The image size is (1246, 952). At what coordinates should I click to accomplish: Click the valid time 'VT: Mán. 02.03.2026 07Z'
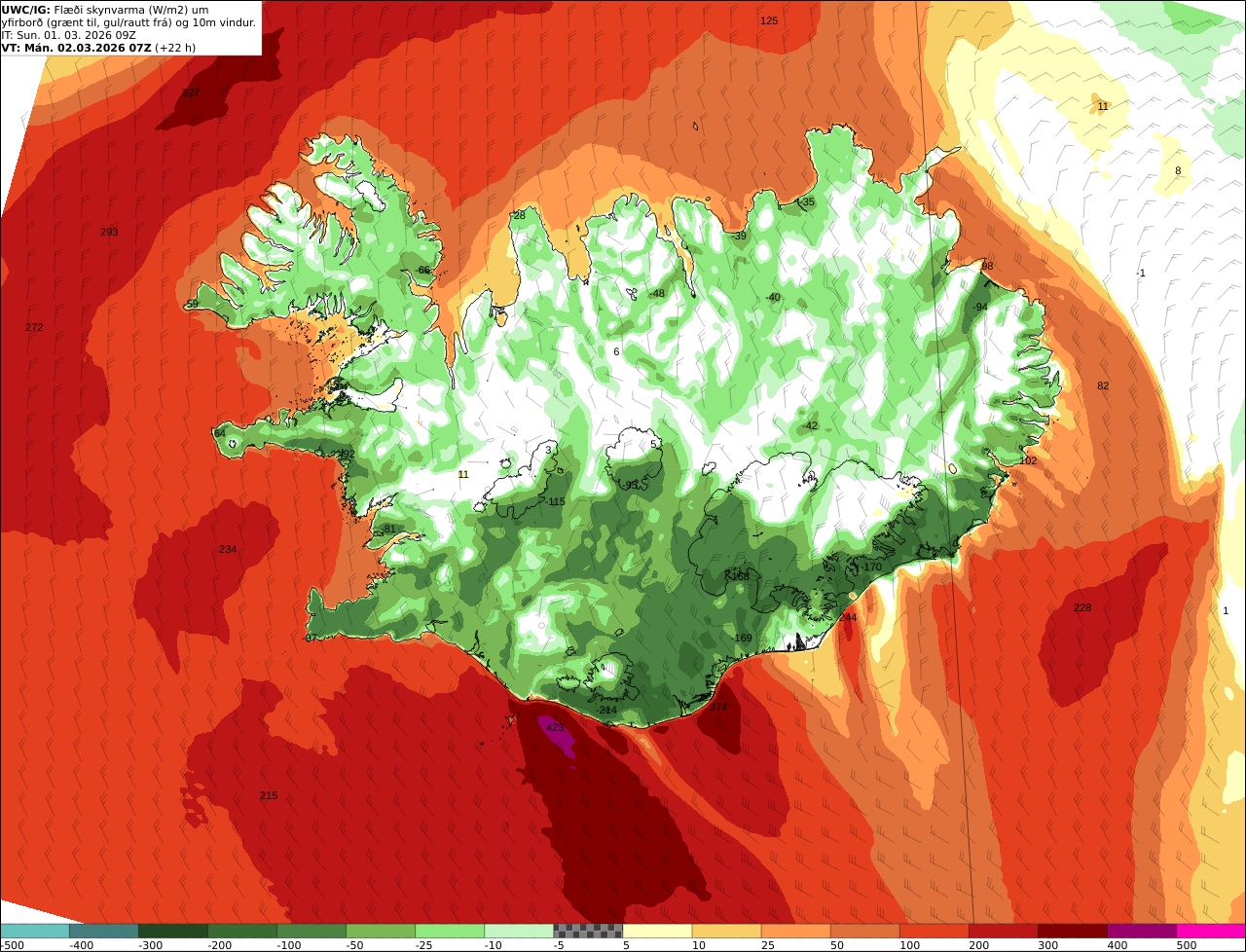coord(76,48)
